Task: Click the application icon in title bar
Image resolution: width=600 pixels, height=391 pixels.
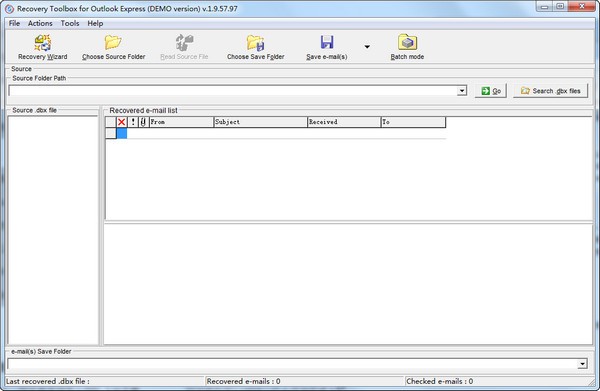Action: [x=10, y=8]
